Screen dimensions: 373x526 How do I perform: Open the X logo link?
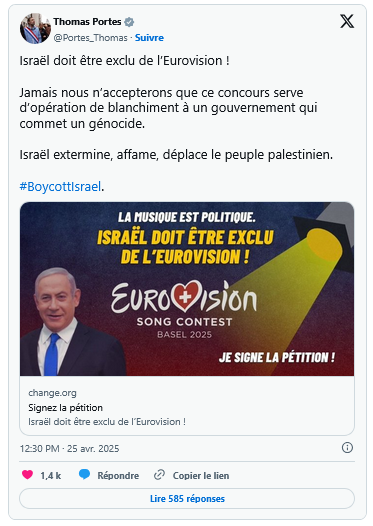point(347,21)
